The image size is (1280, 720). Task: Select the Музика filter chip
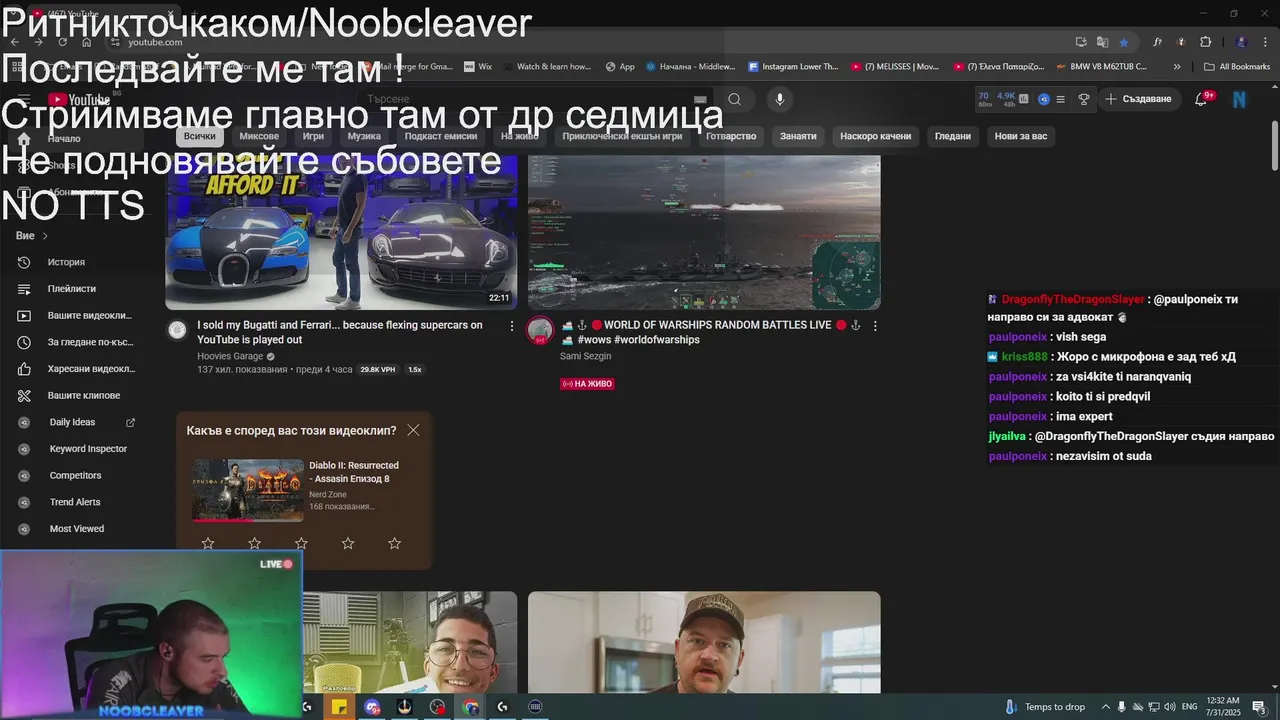[x=364, y=136]
